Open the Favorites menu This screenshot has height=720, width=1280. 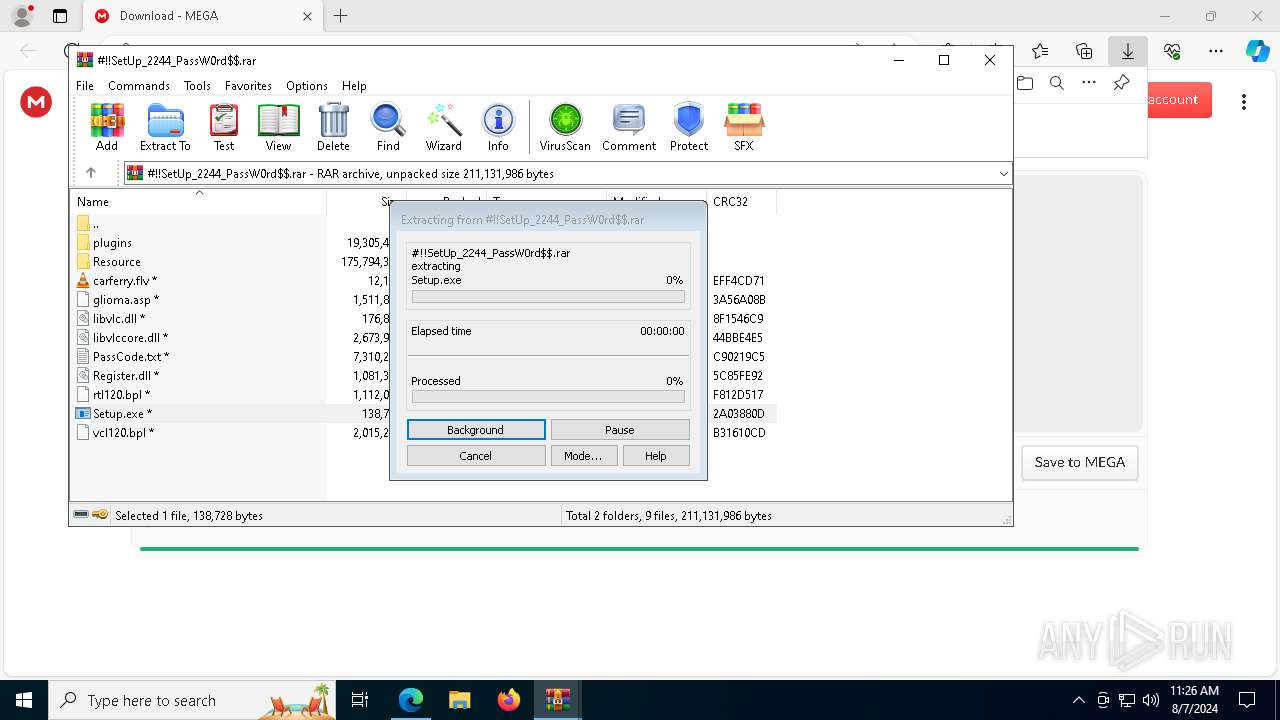coord(248,86)
